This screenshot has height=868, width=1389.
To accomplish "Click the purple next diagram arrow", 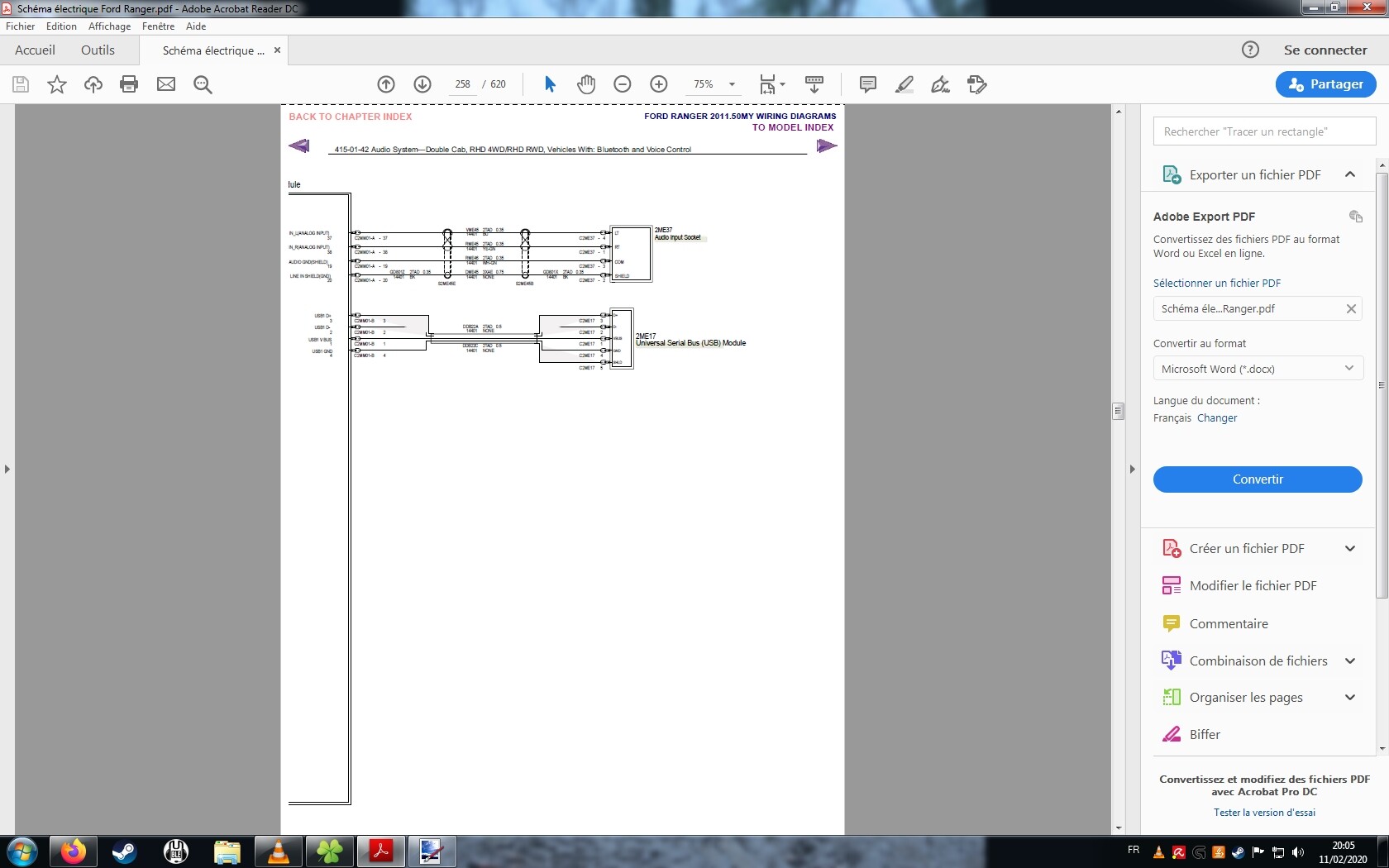I will coord(827,146).
